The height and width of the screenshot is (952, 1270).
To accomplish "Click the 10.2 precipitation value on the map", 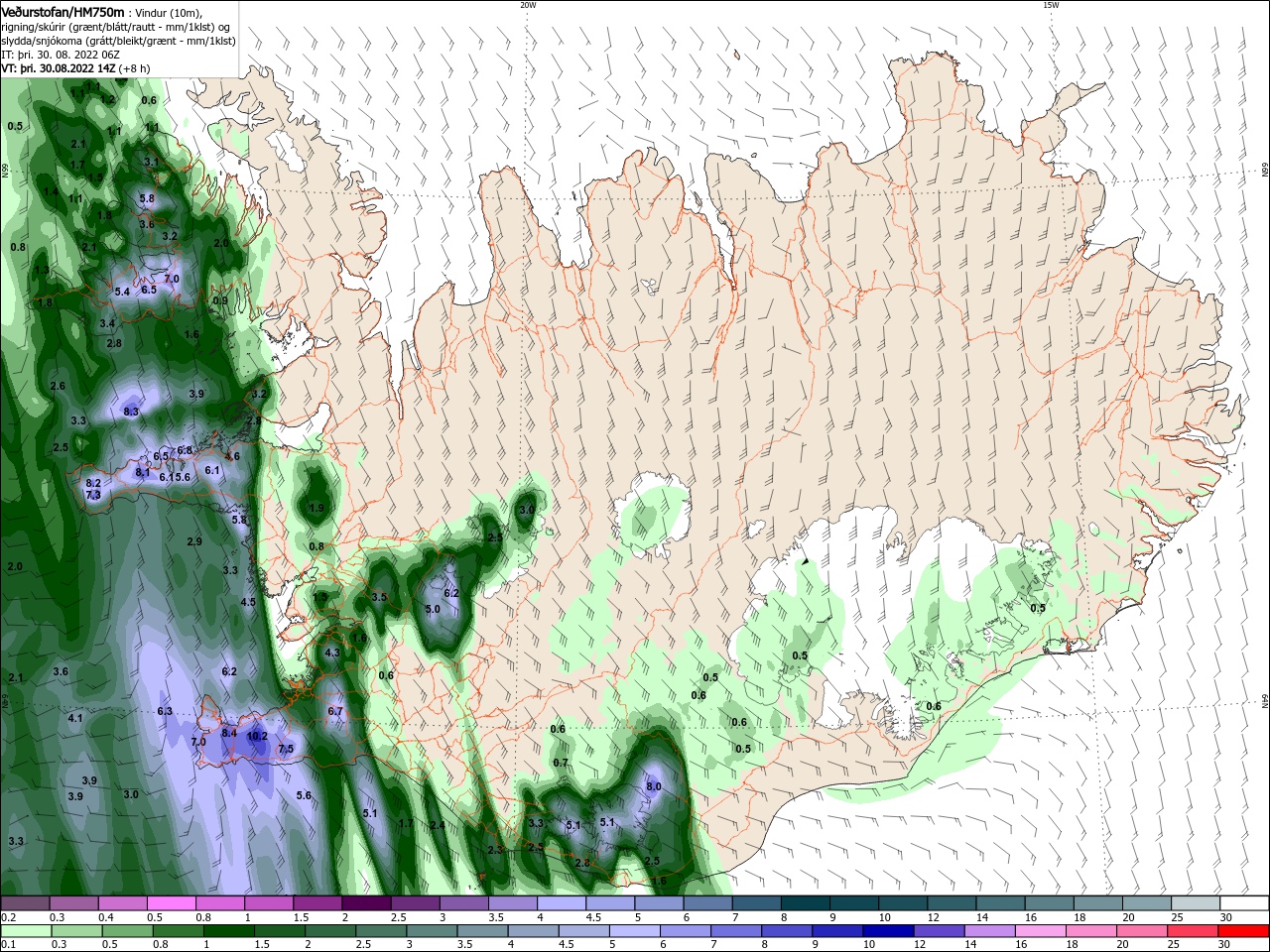I will click(x=257, y=737).
